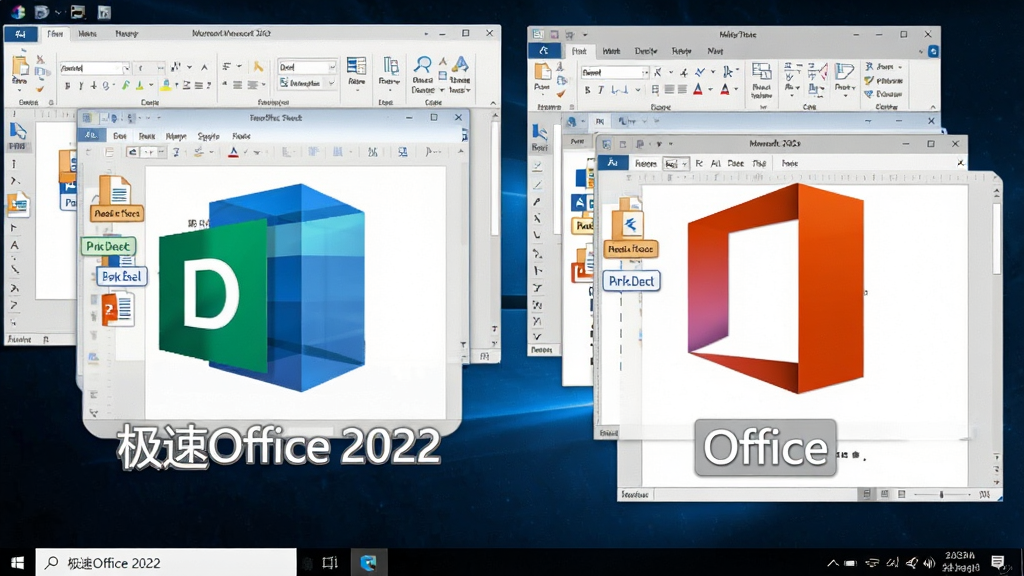Expand the font name dropdown in back-left window
Screen dimensions: 1024x576
click(126, 68)
